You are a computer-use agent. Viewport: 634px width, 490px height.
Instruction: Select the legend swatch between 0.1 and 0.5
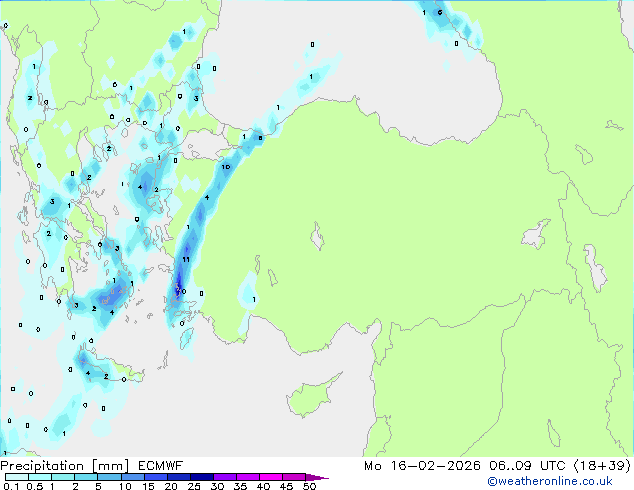tap(17, 477)
